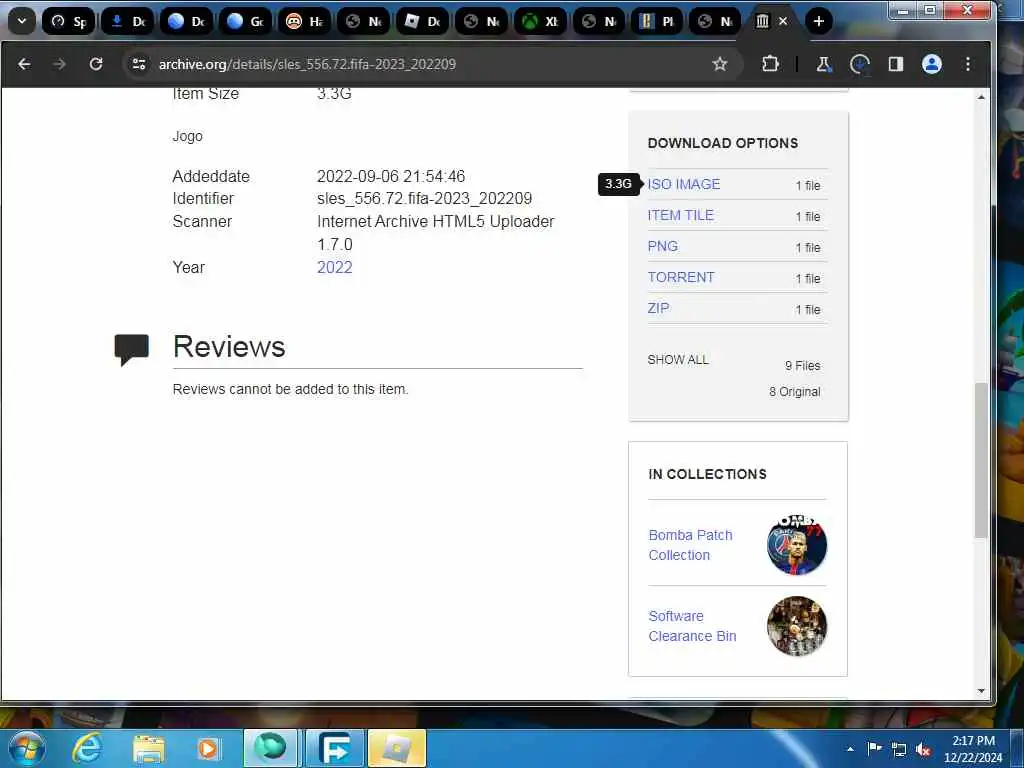
Task: Click the page scrollbar up arrow
Action: click(x=981, y=97)
